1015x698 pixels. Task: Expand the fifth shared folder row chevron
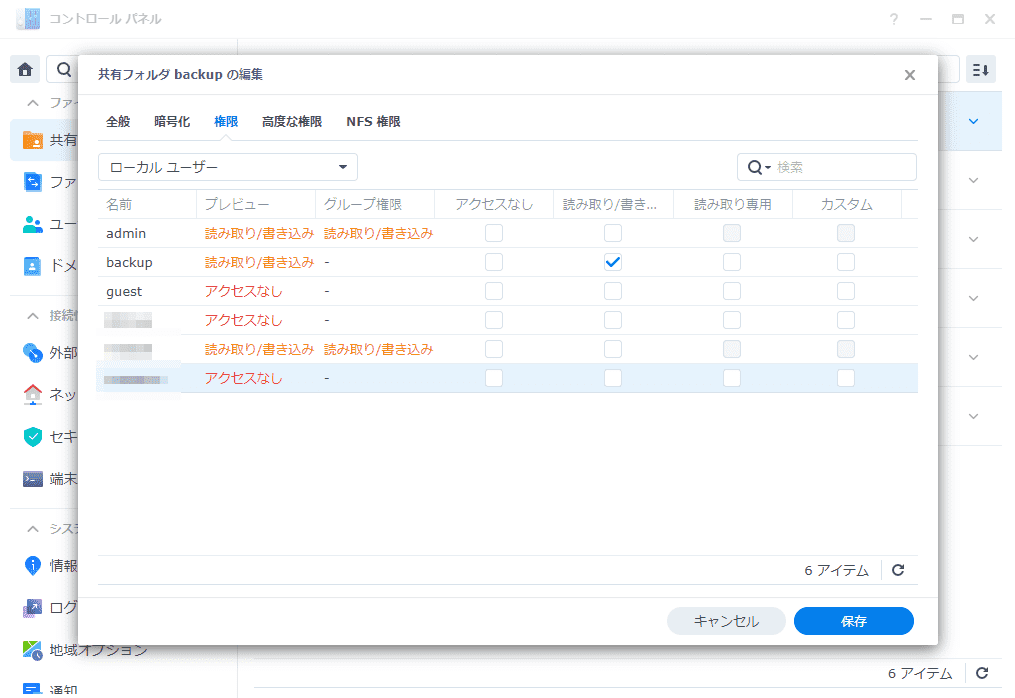click(974, 357)
